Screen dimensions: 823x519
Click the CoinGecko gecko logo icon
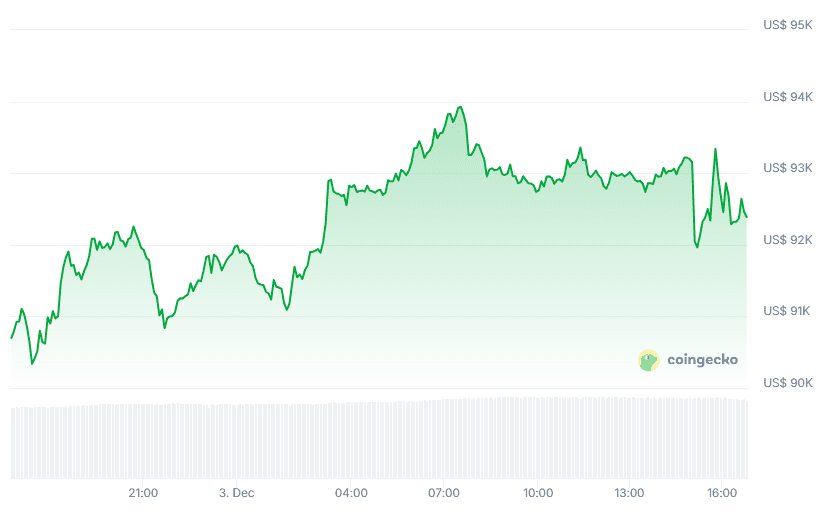coord(648,360)
